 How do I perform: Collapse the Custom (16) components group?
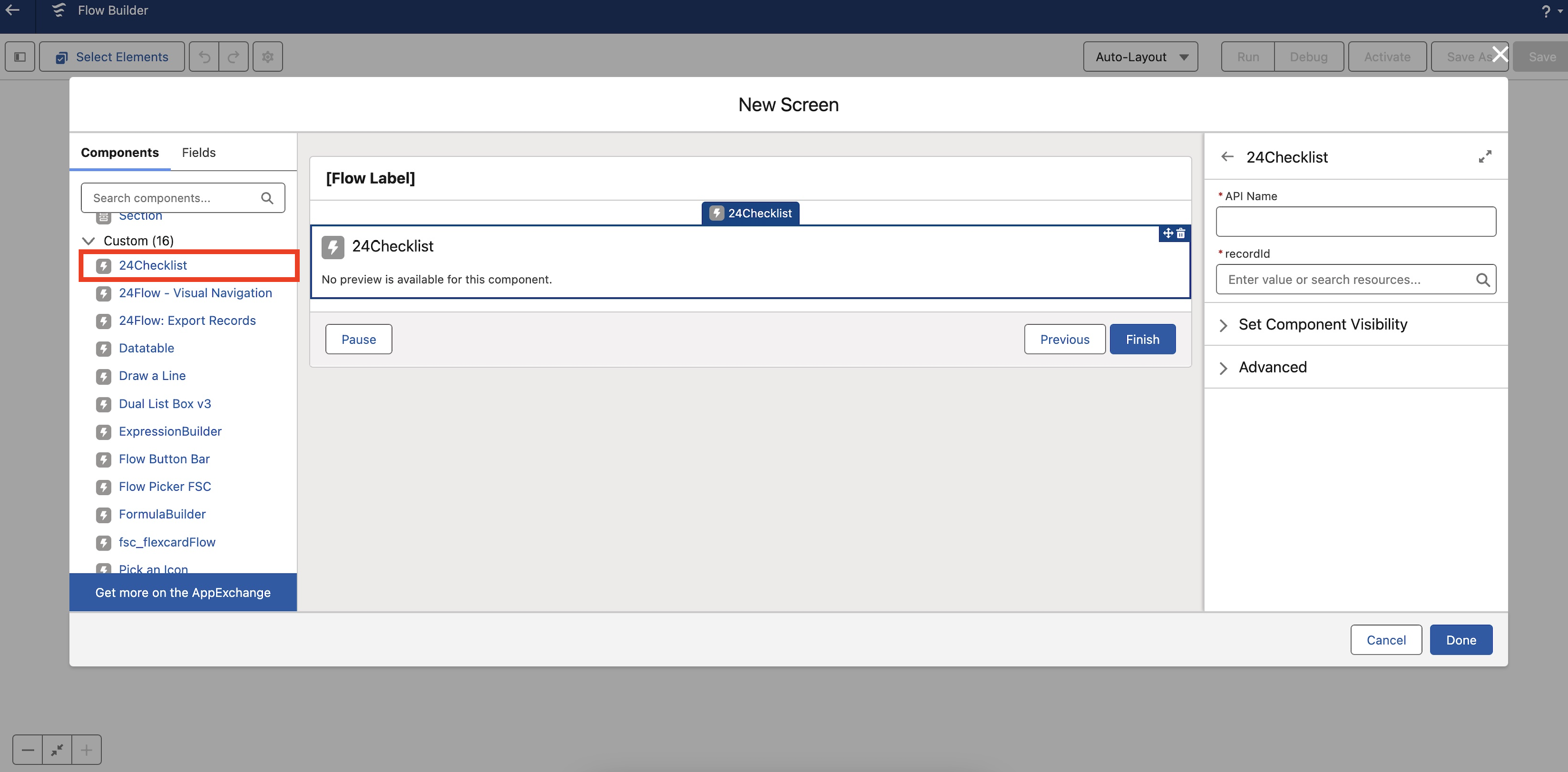click(89, 241)
